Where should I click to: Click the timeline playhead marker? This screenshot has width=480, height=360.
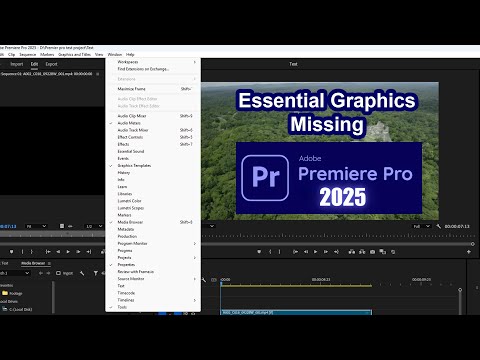(x=221, y=284)
